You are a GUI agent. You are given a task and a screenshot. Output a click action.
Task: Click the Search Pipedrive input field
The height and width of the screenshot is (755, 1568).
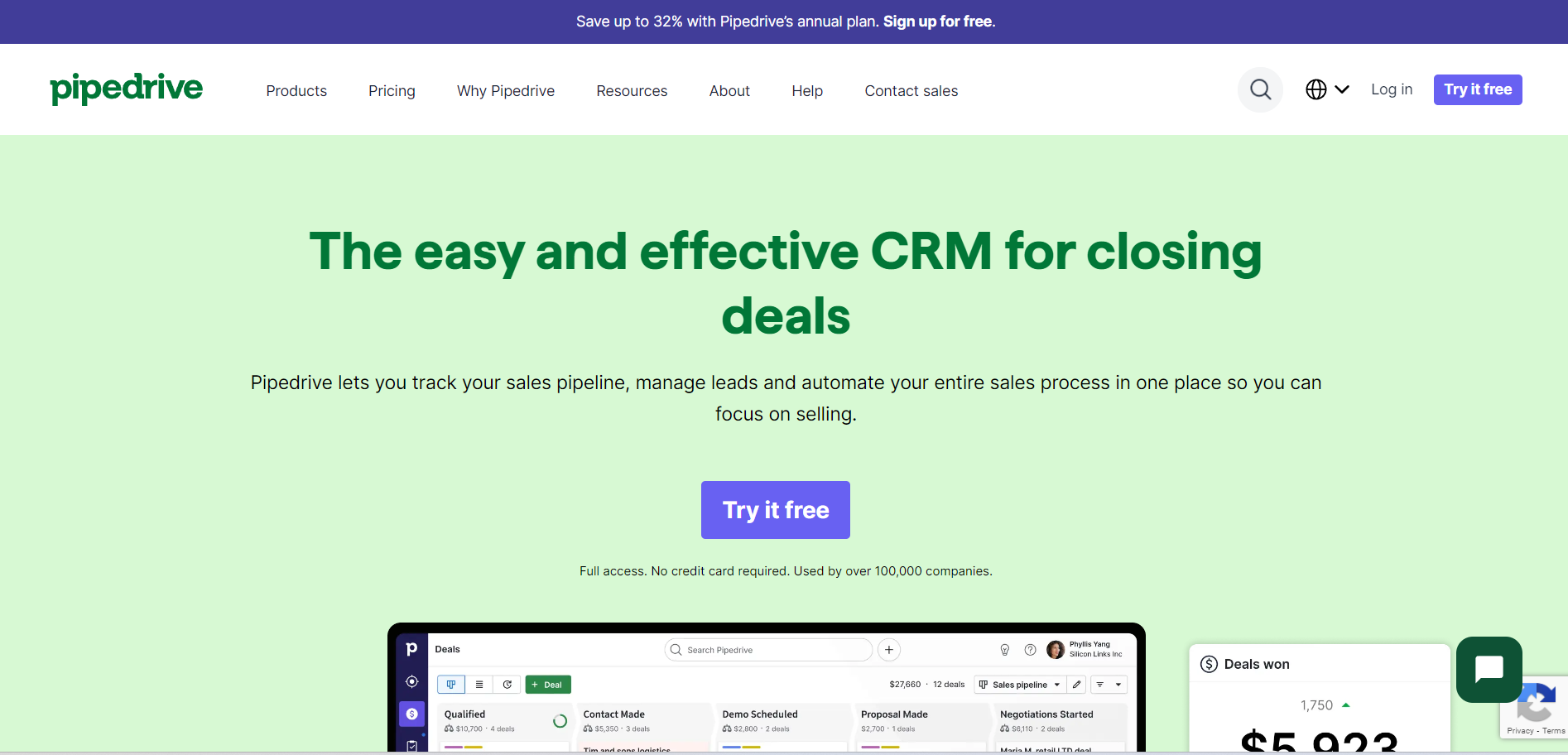(768, 650)
